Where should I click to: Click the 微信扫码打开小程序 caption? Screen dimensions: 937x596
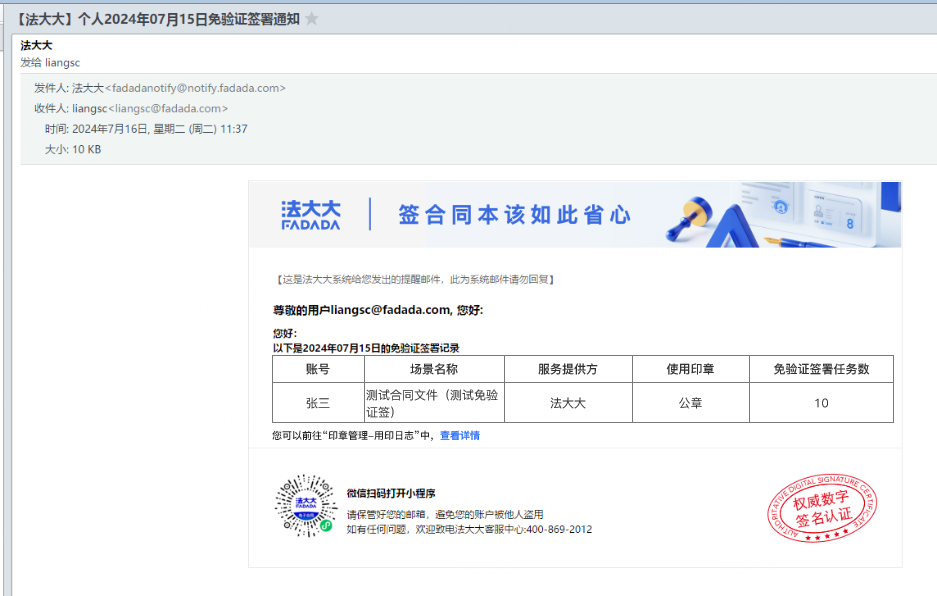[x=391, y=493]
